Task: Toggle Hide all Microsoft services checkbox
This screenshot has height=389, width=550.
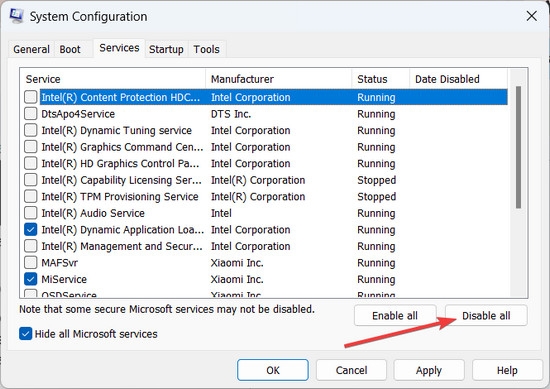Action: click(26, 334)
